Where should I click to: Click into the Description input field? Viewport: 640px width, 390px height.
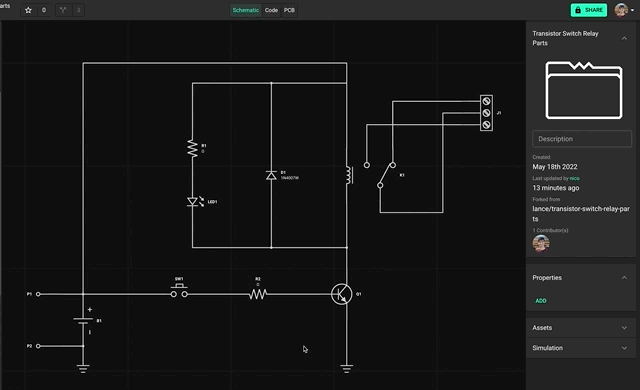tap(582, 139)
